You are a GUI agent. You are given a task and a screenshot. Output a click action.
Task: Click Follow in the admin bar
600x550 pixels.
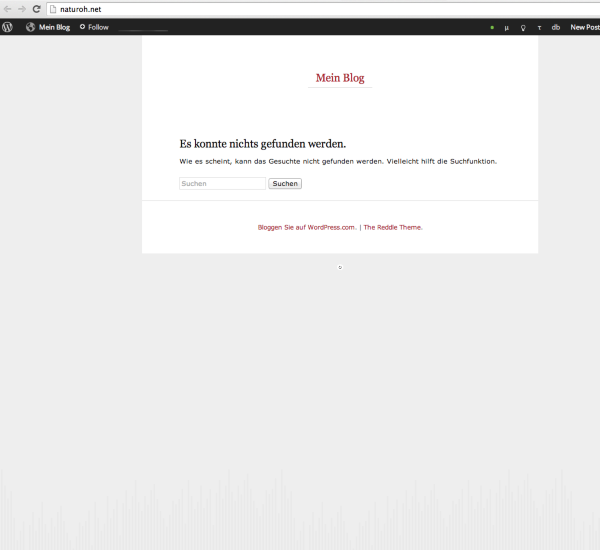click(94, 27)
